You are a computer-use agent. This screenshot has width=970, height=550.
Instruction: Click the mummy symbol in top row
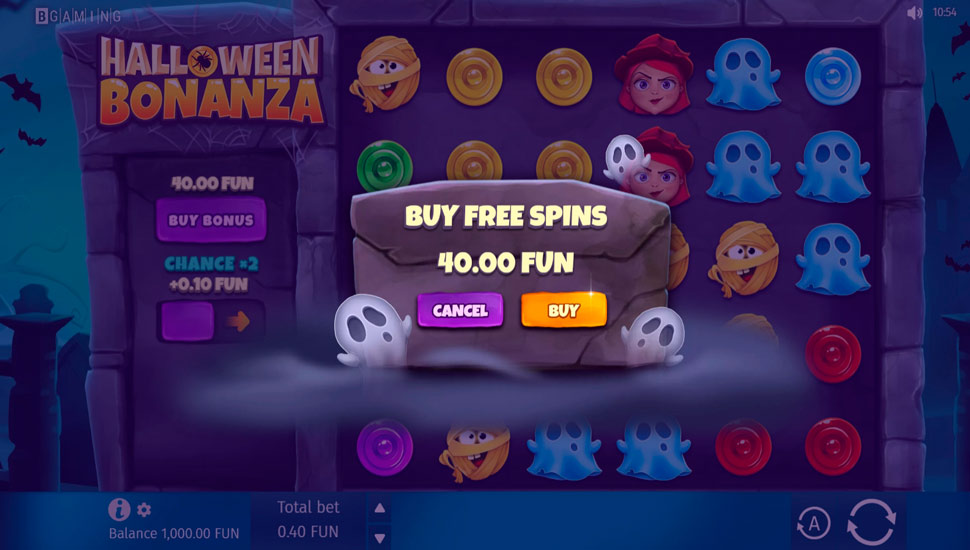[x=385, y=74]
